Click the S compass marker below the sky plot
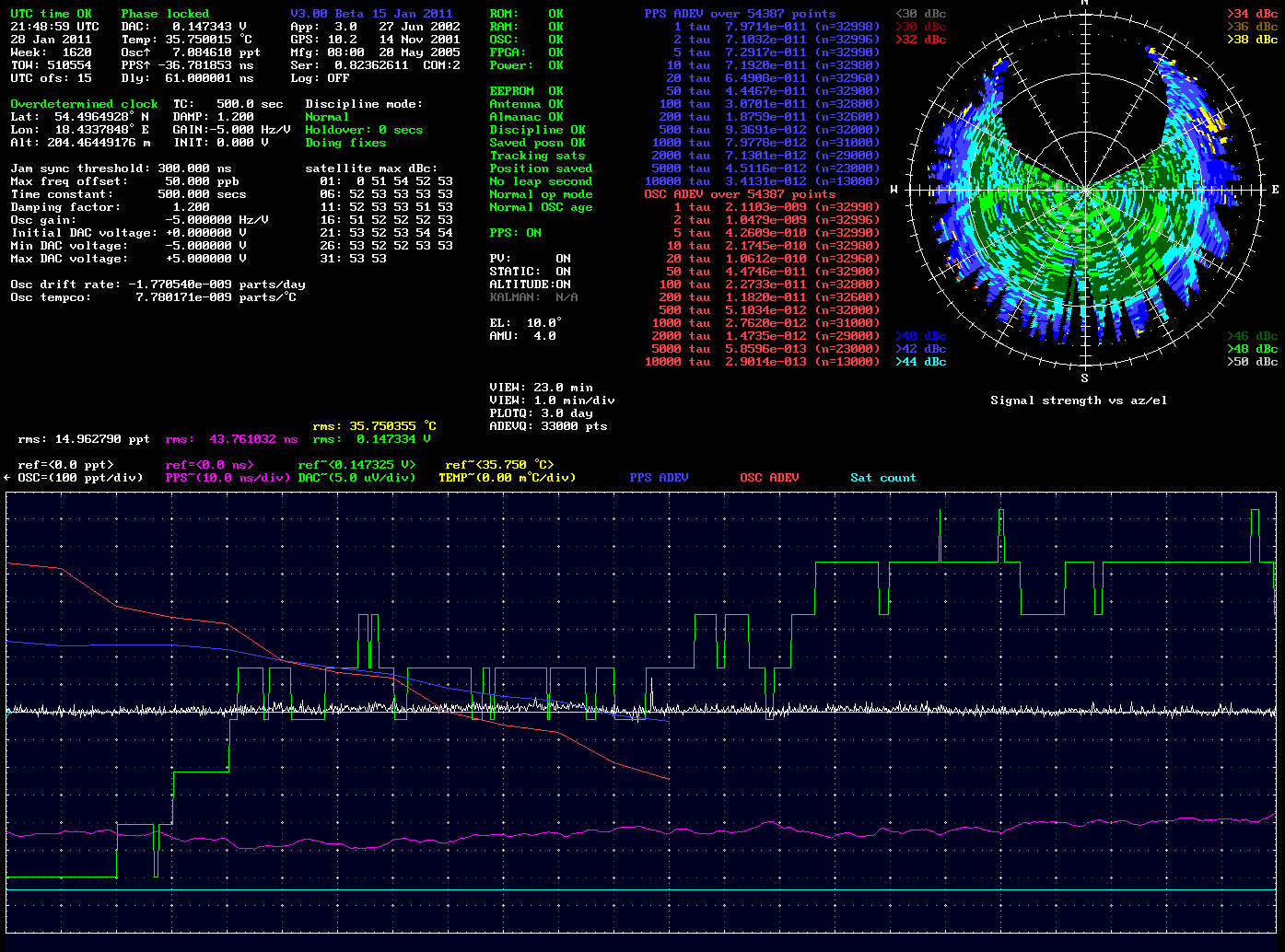 (1084, 378)
